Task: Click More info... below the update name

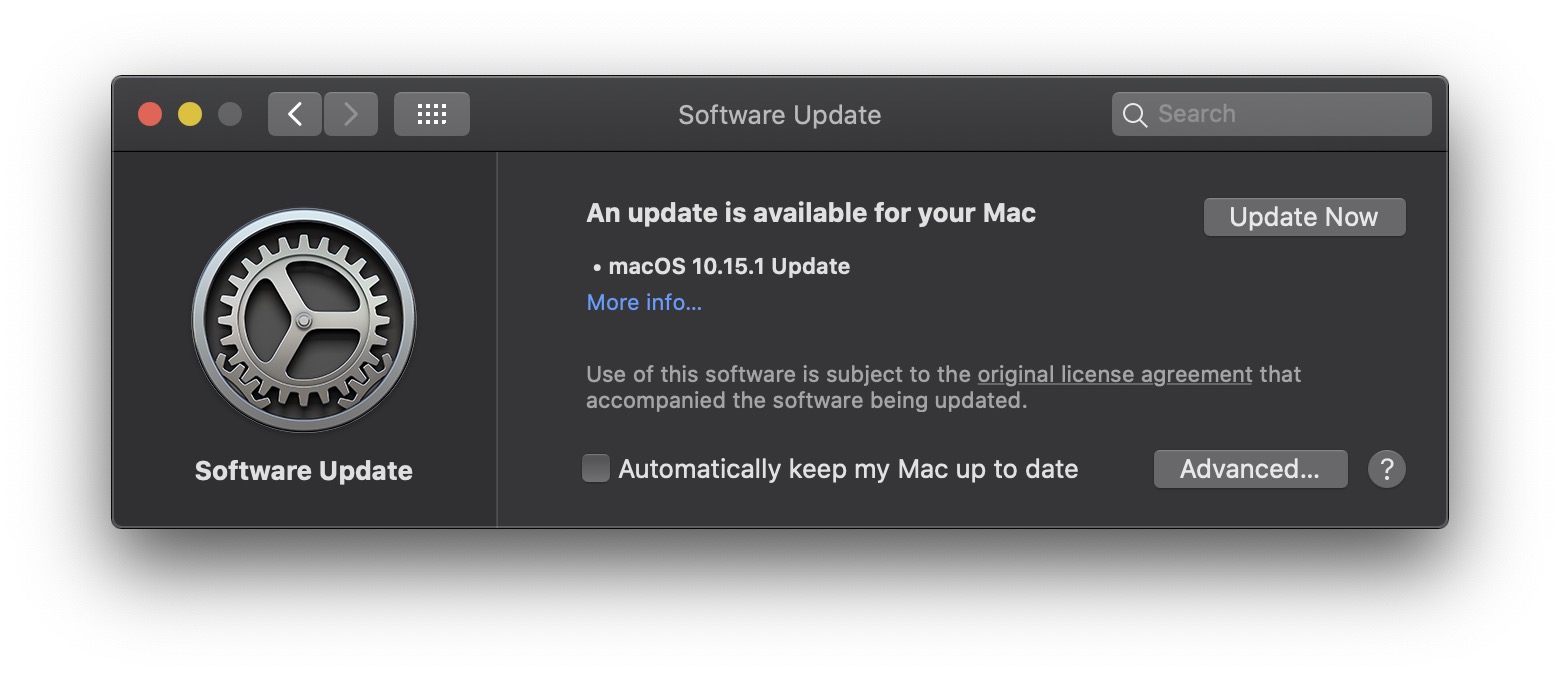Action: point(643,302)
